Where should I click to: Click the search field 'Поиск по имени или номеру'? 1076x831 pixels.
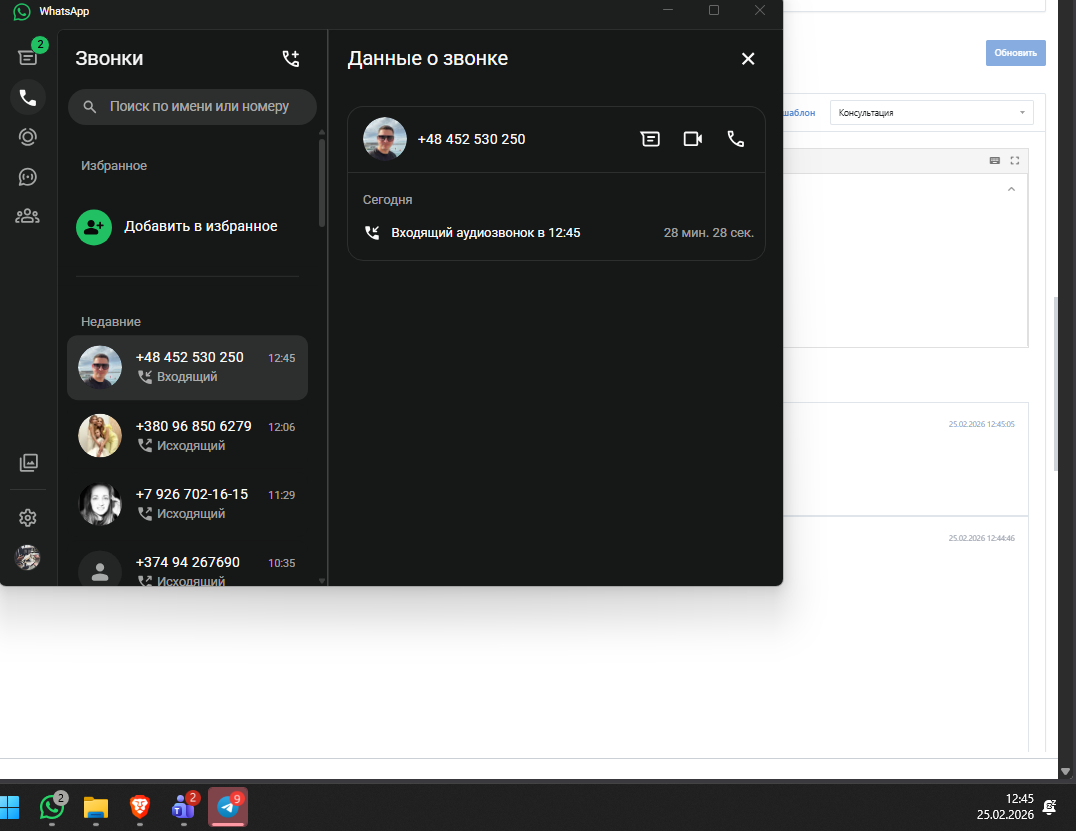click(x=192, y=106)
